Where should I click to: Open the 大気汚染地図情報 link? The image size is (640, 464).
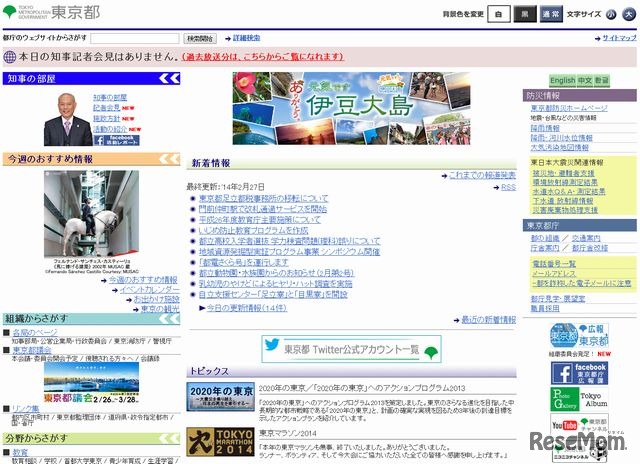pos(560,147)
